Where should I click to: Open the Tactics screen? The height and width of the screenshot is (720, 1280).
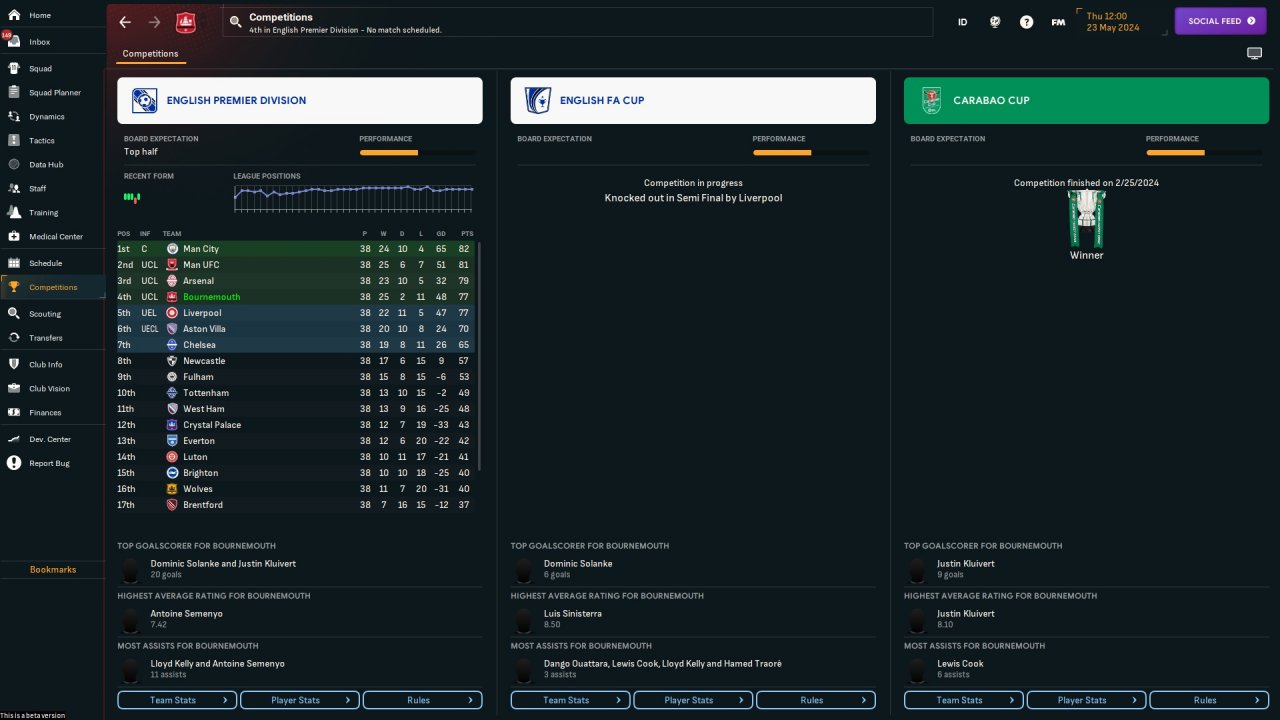[x=42, y=141]
